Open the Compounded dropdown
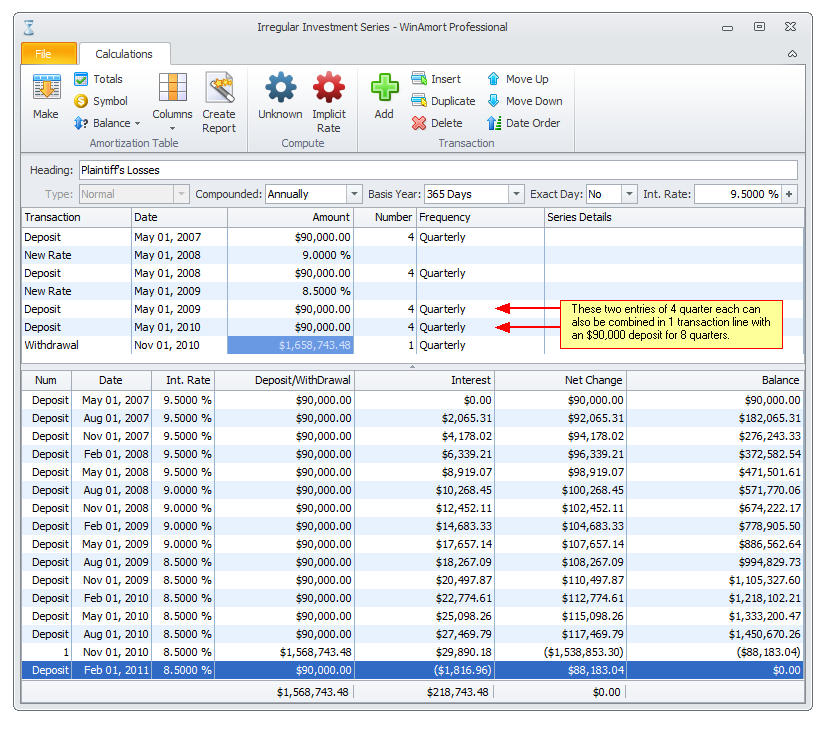830x730 pixels. coord(354,194)
